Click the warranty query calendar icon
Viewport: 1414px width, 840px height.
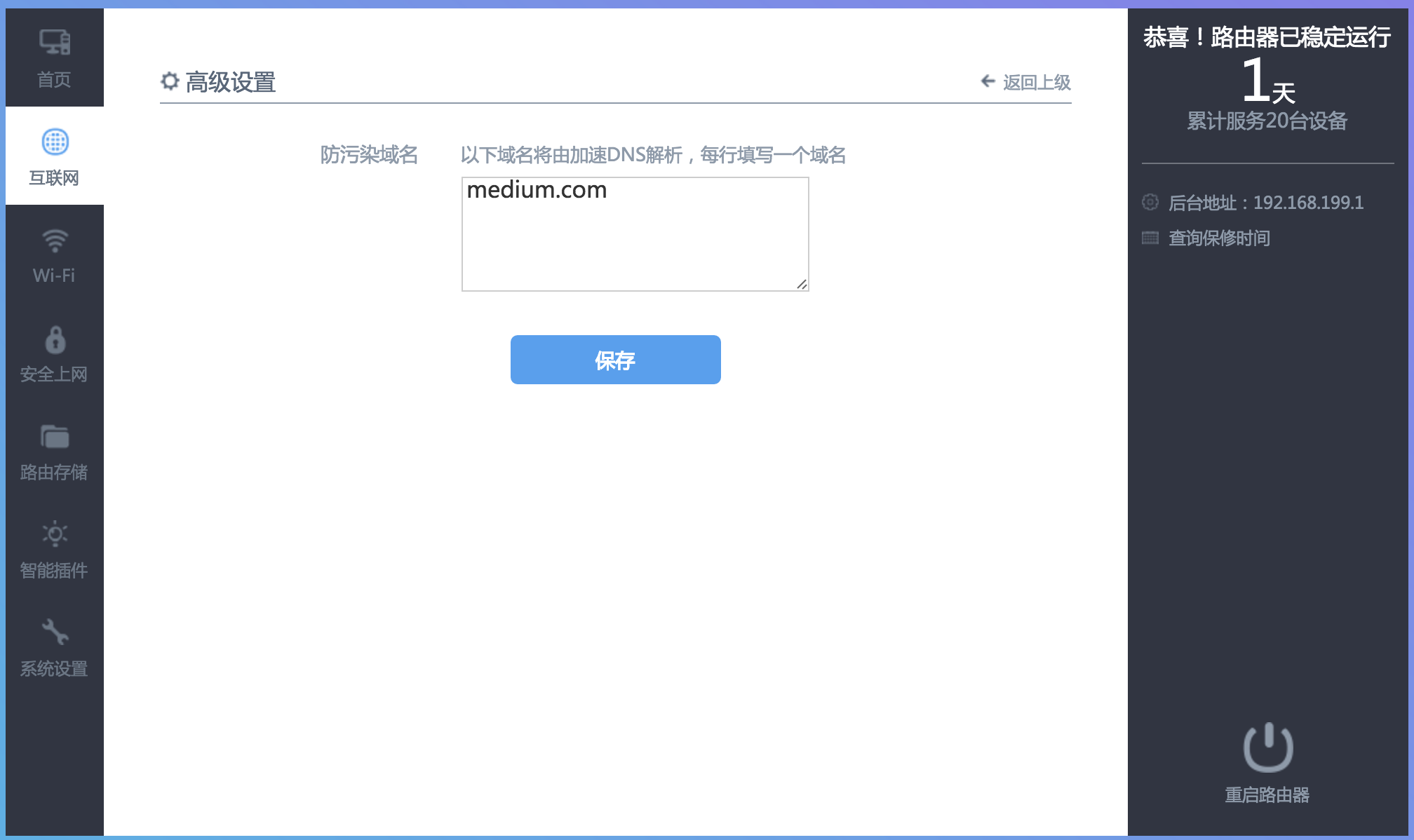[x=1150, y=238]
